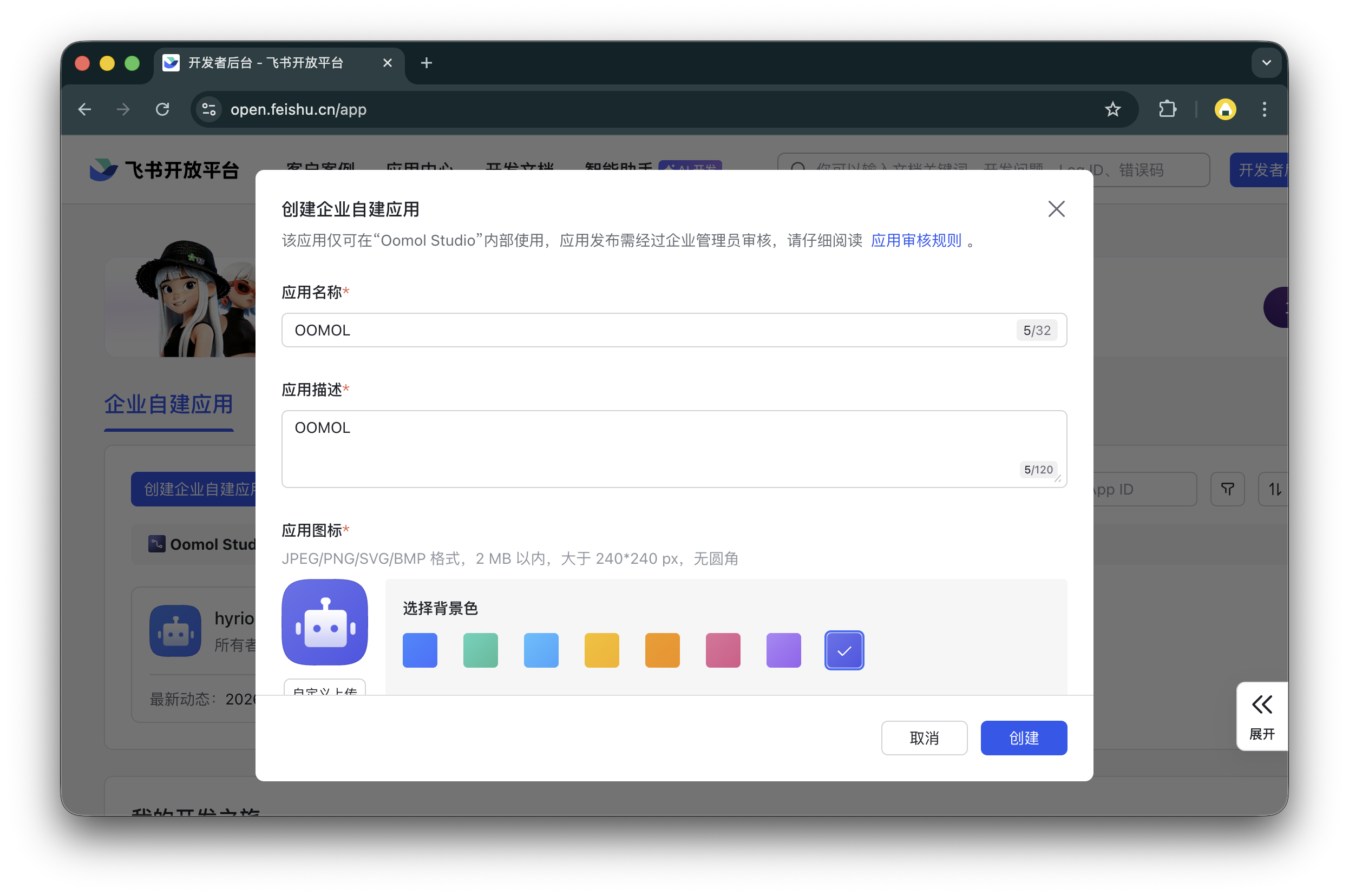1349x896 pixels.
Task: Expand the collapsed side panel via 展开
Action: [x=1261, y=716]
